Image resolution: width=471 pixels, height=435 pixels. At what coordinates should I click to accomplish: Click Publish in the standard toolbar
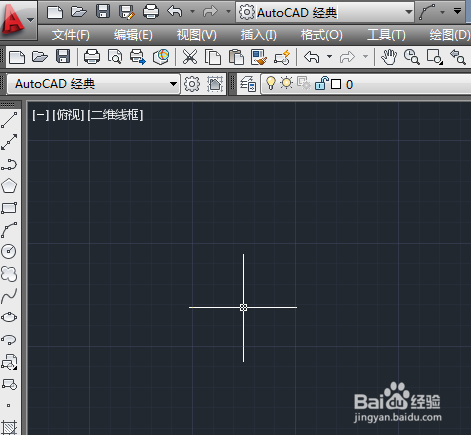click(x=138, y=57)
